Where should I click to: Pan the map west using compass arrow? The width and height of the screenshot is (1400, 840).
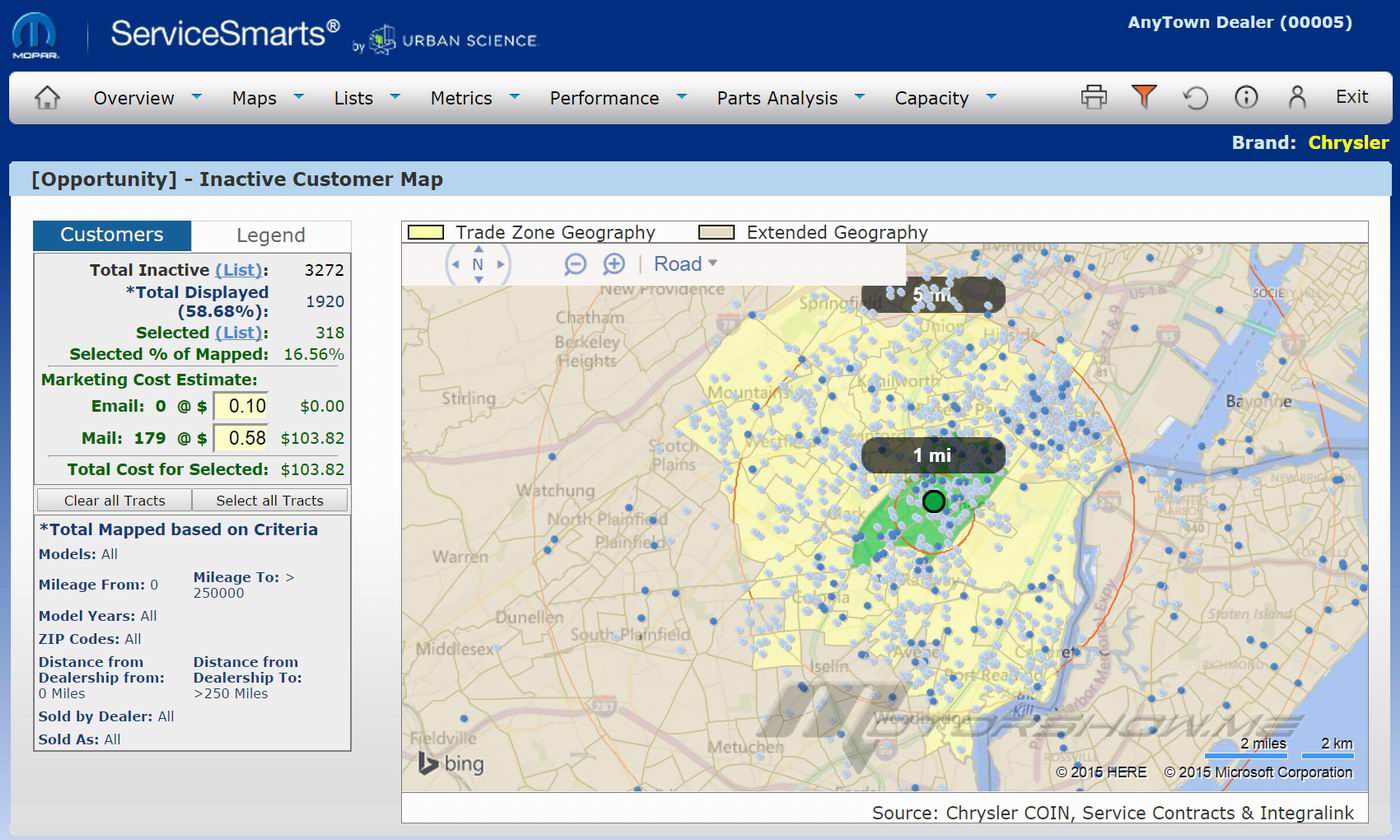tap(455, 265)
